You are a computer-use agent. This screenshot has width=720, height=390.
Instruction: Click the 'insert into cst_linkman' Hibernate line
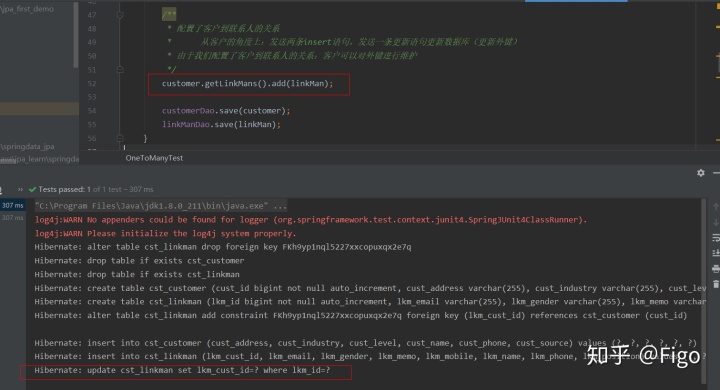[x=370, y=356]
